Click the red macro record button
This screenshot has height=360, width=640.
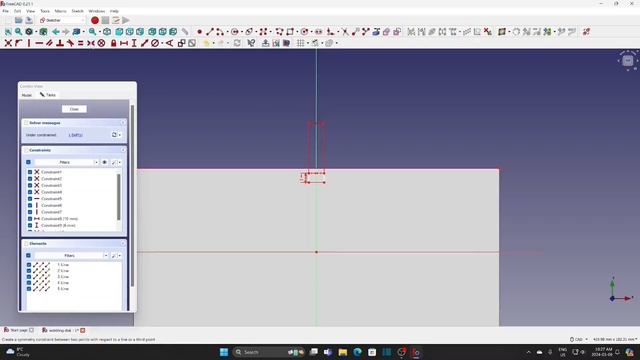(x=95, y=20)
